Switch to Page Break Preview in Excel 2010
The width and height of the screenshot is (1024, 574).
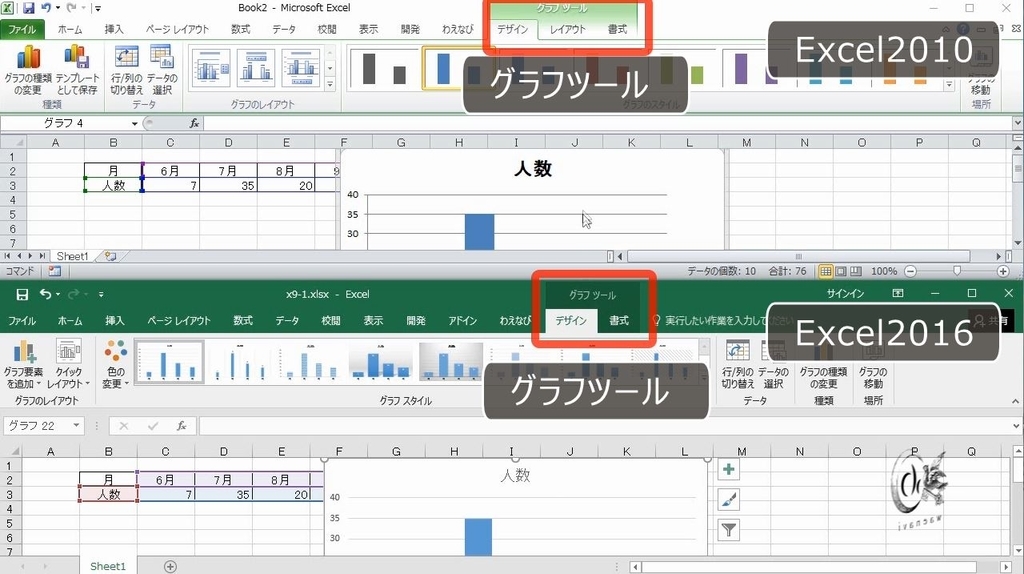856,271
